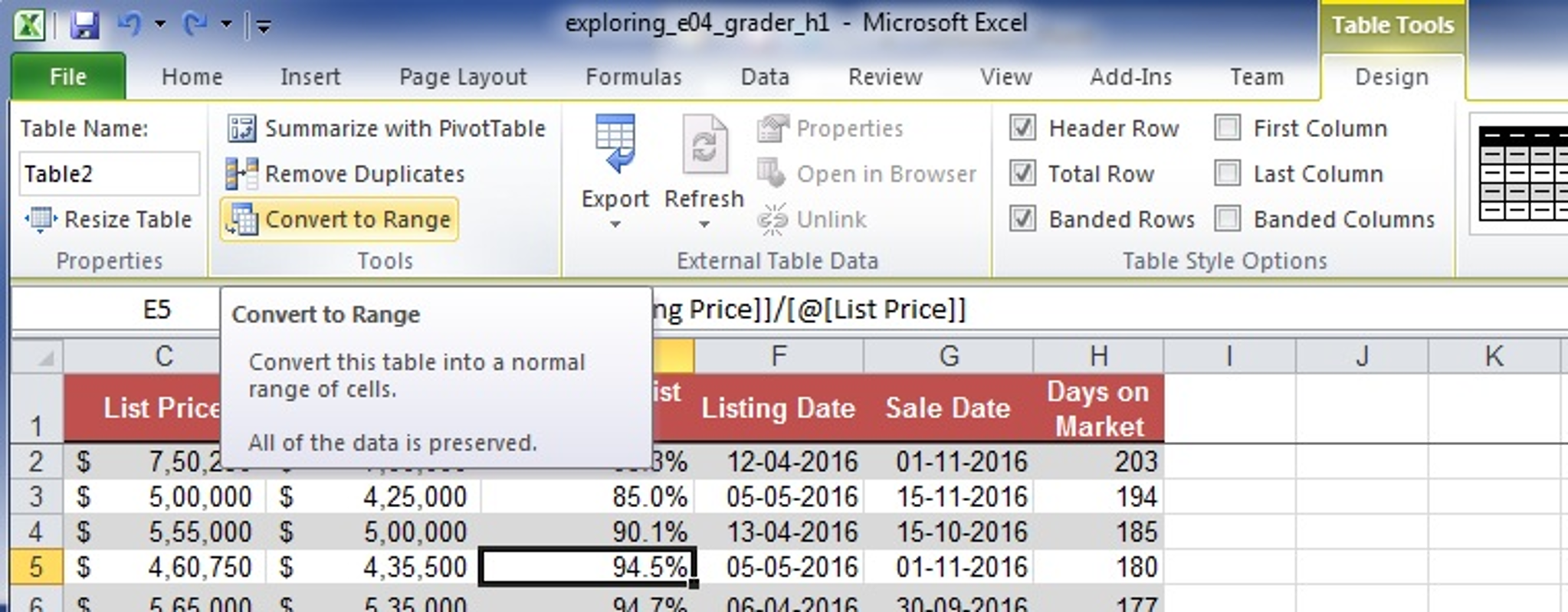Go to the Formulas tab
1568x612 pixels.
pos(634,77)
